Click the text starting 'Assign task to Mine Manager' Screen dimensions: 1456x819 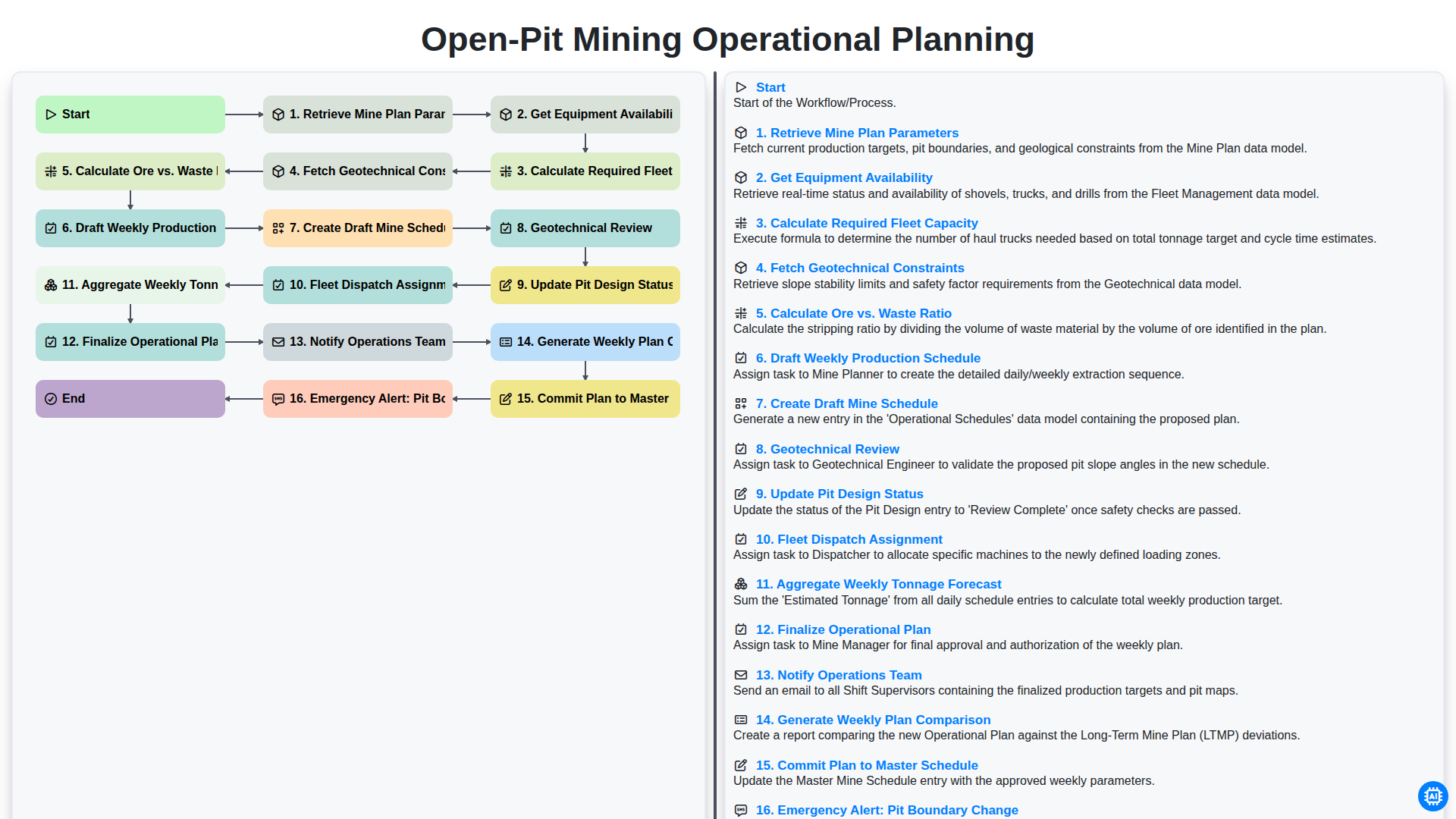click(x=958, y=645)
